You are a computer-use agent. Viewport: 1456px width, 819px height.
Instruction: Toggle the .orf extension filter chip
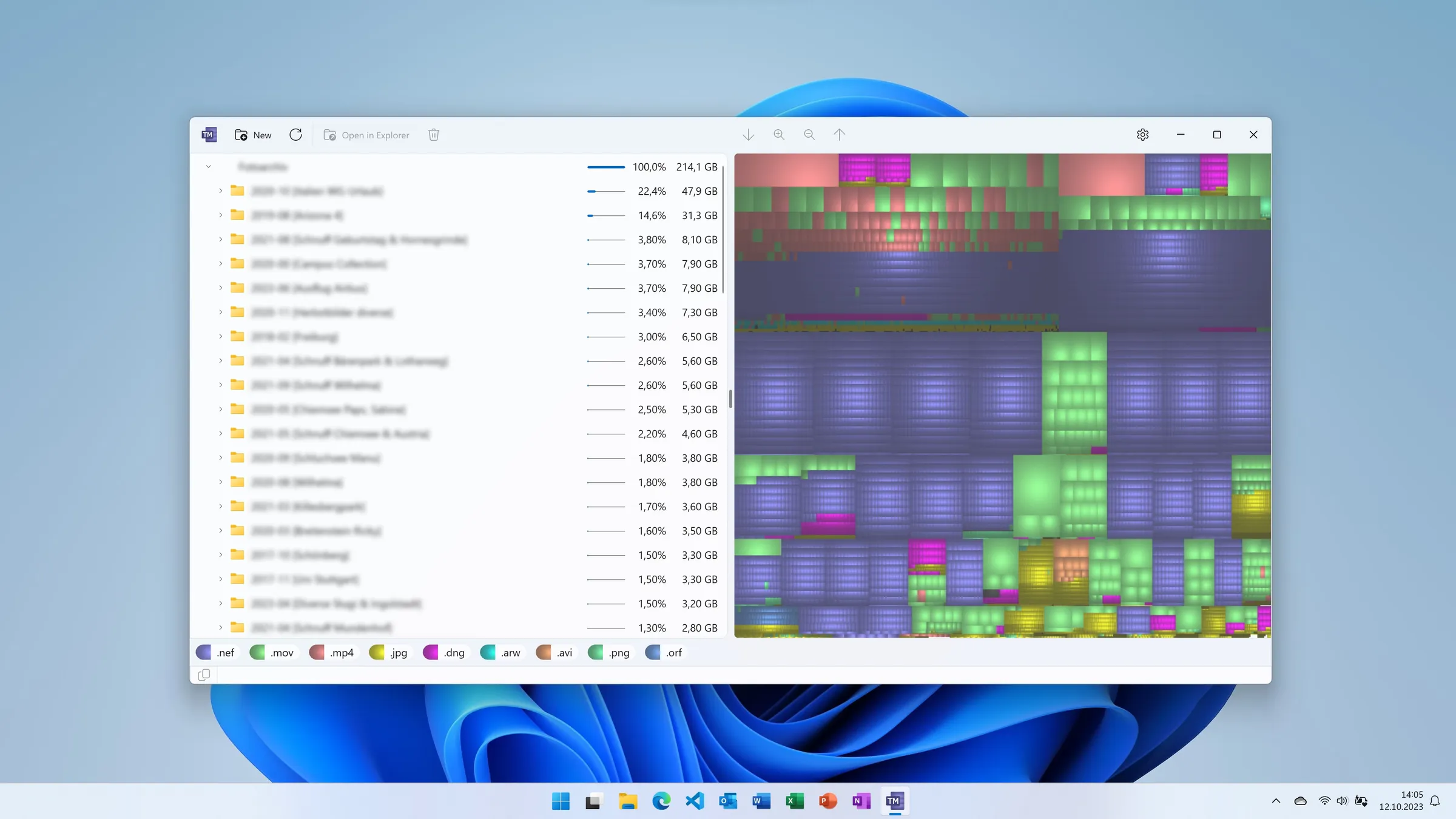click(x=664, y=652)
